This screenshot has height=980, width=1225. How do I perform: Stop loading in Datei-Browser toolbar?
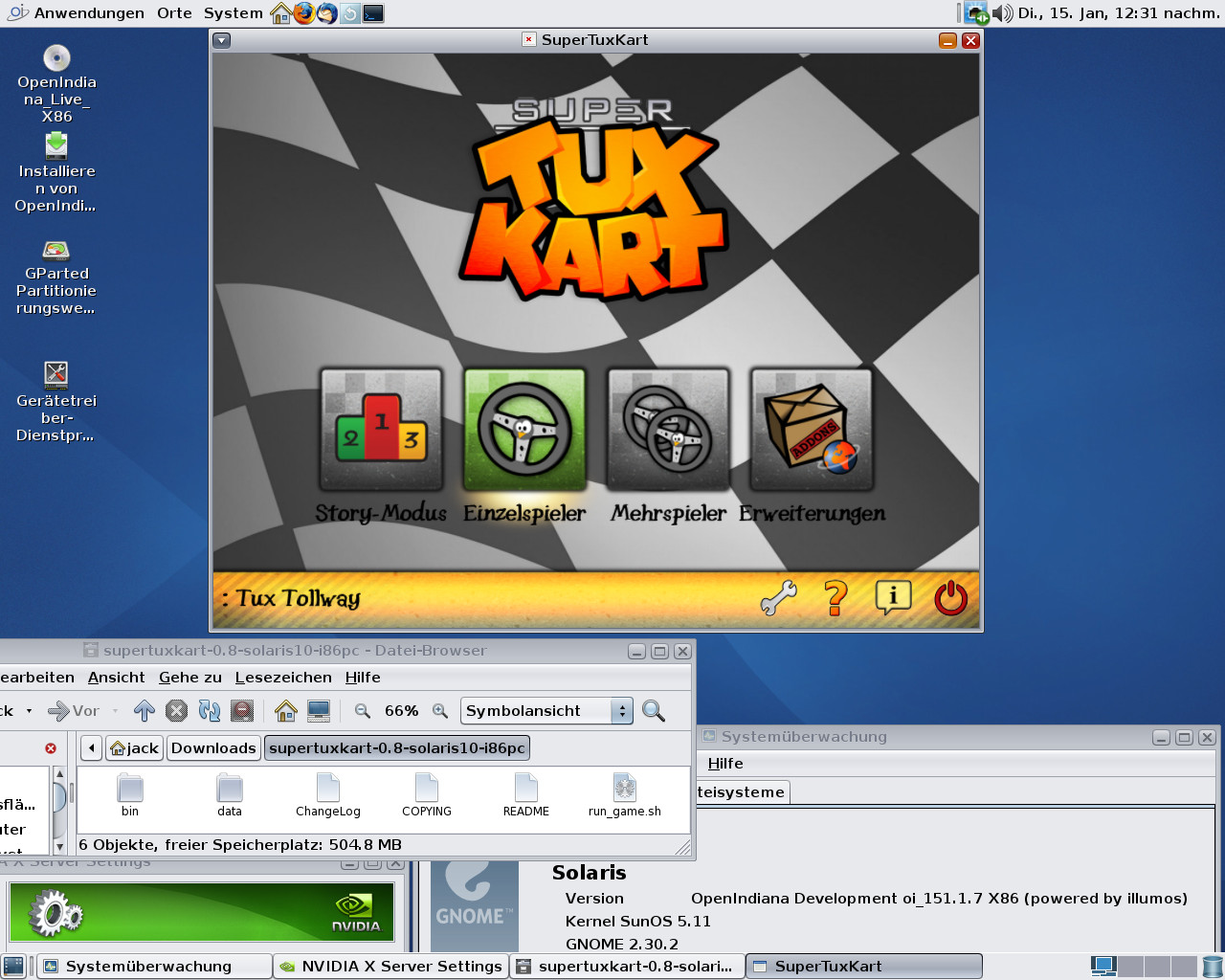click(x=176, y=711)
